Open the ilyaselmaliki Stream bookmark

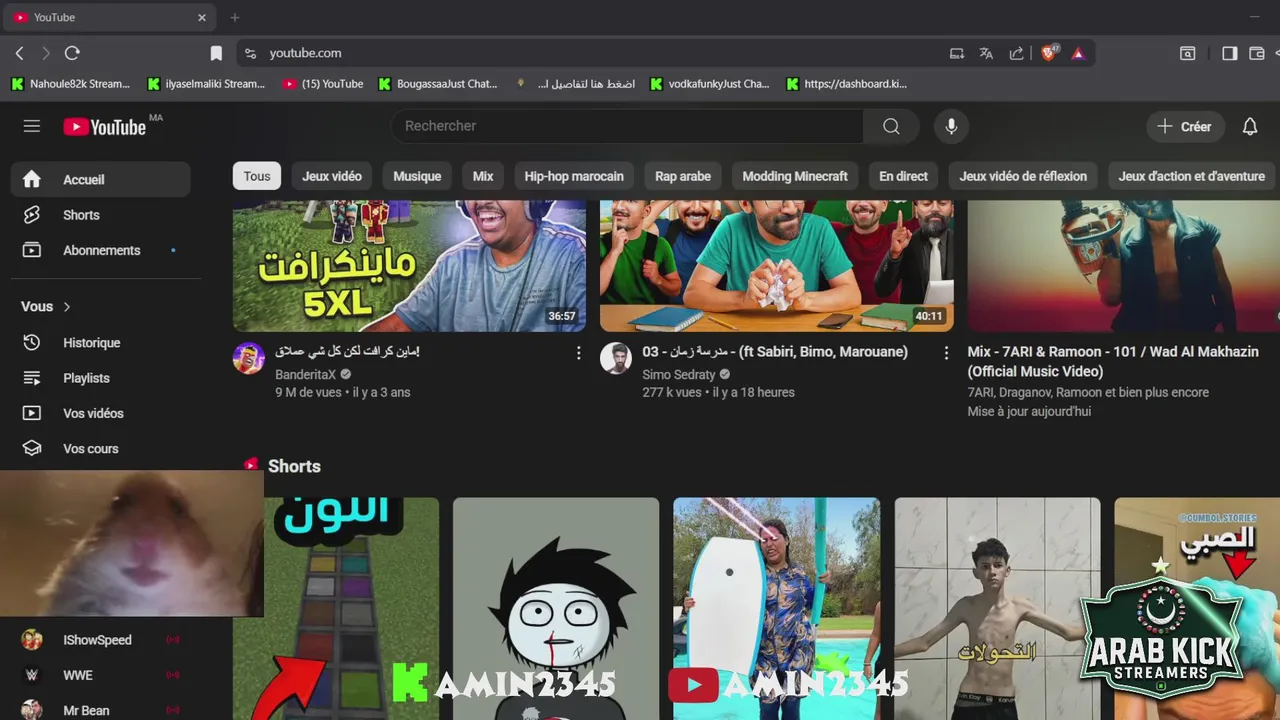pos(207,84)
